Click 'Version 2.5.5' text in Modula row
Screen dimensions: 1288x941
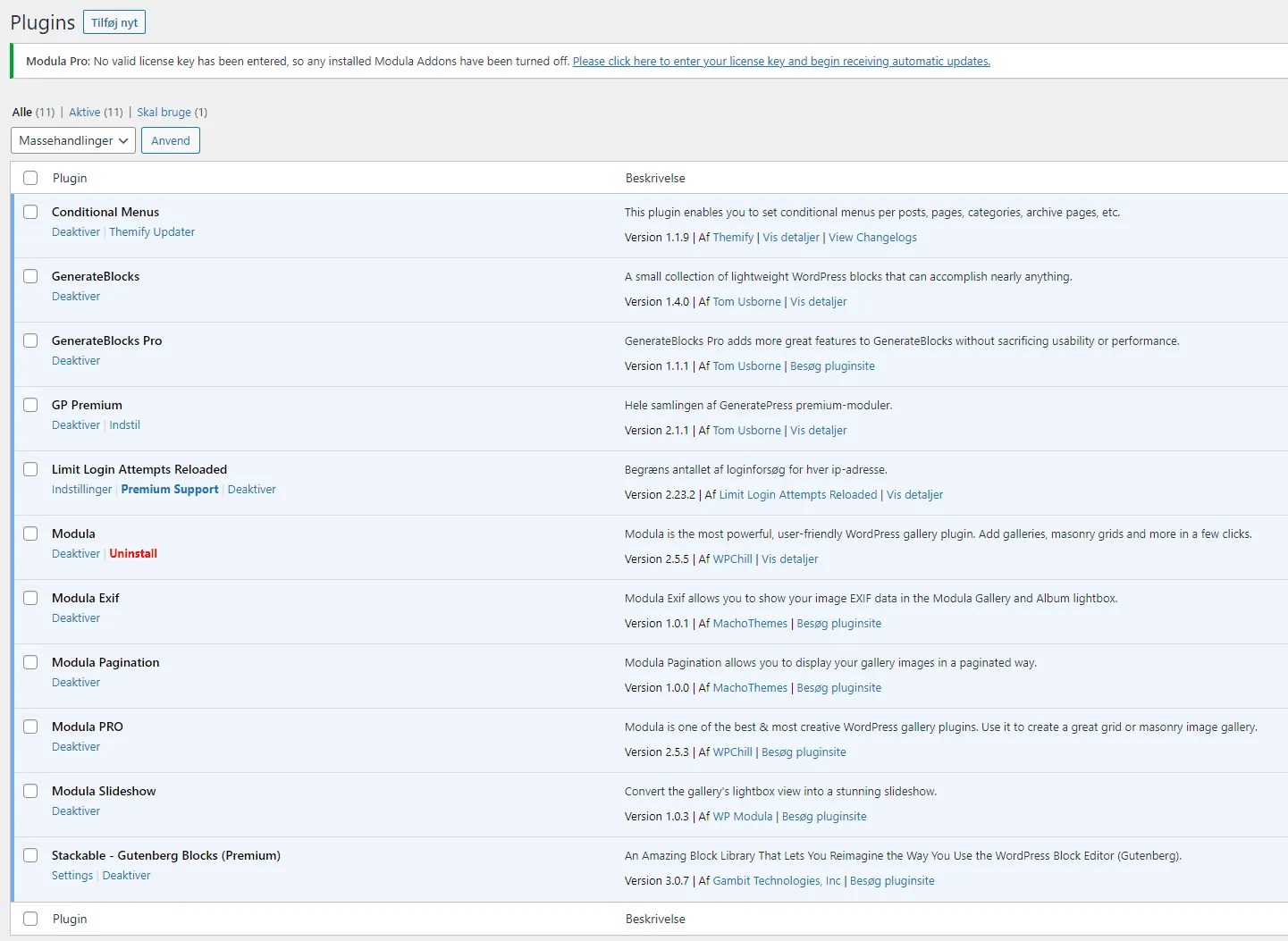pyautogui.click(x=657, y=559)
